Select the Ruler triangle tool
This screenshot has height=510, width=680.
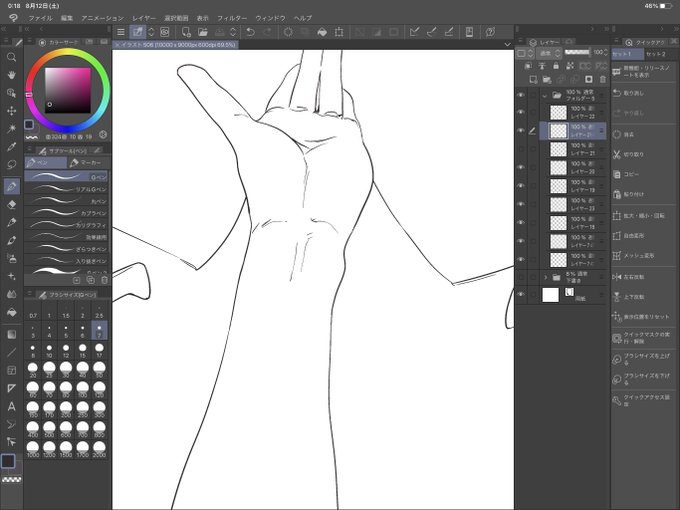pyautogui.click(x=11, y=388)
